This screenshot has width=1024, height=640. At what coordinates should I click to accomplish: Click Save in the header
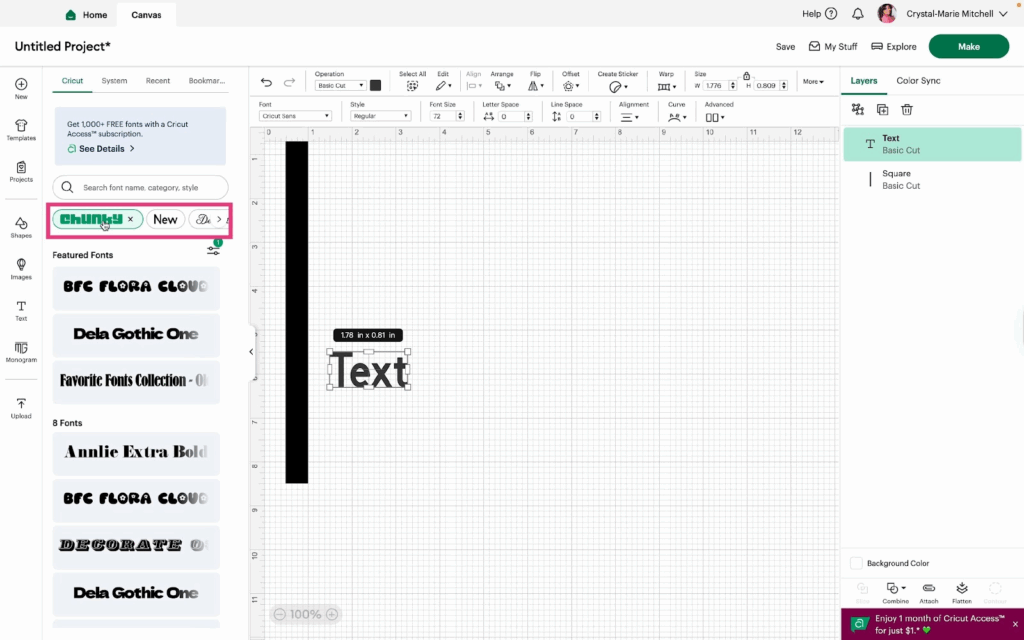[786, 46]
